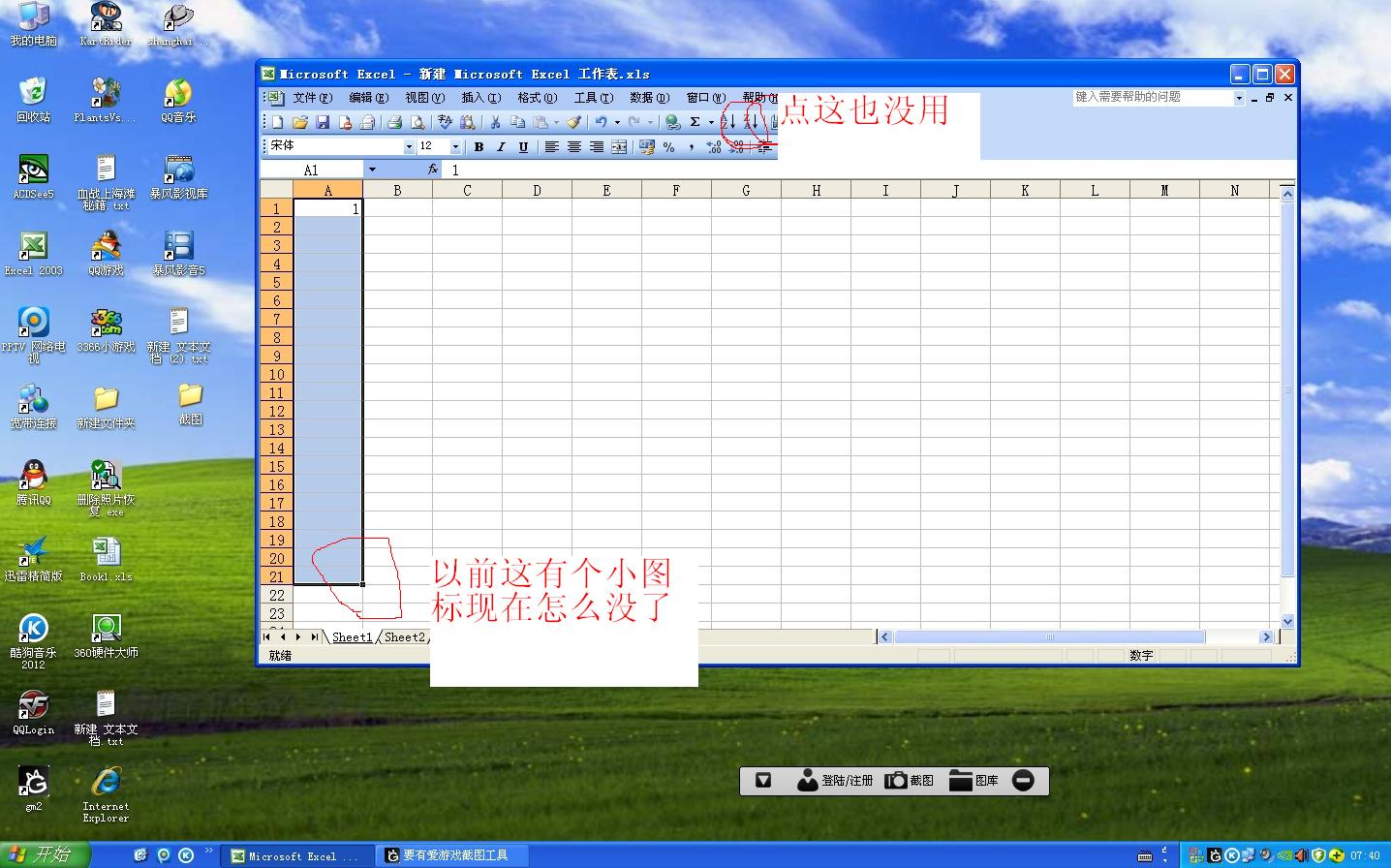Viewport: 1391px width, 868px height.
Task: Select column header B
Action: point(397,191)
